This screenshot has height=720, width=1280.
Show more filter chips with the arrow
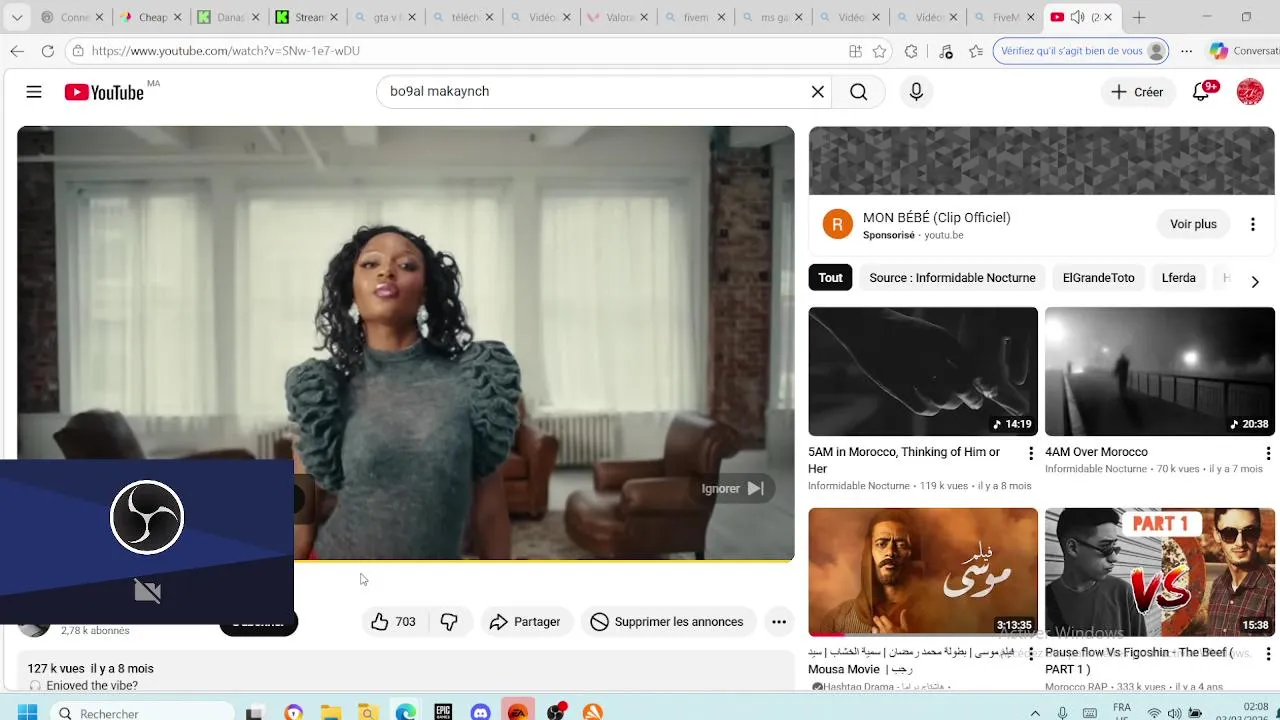(x=1255, y=281)
